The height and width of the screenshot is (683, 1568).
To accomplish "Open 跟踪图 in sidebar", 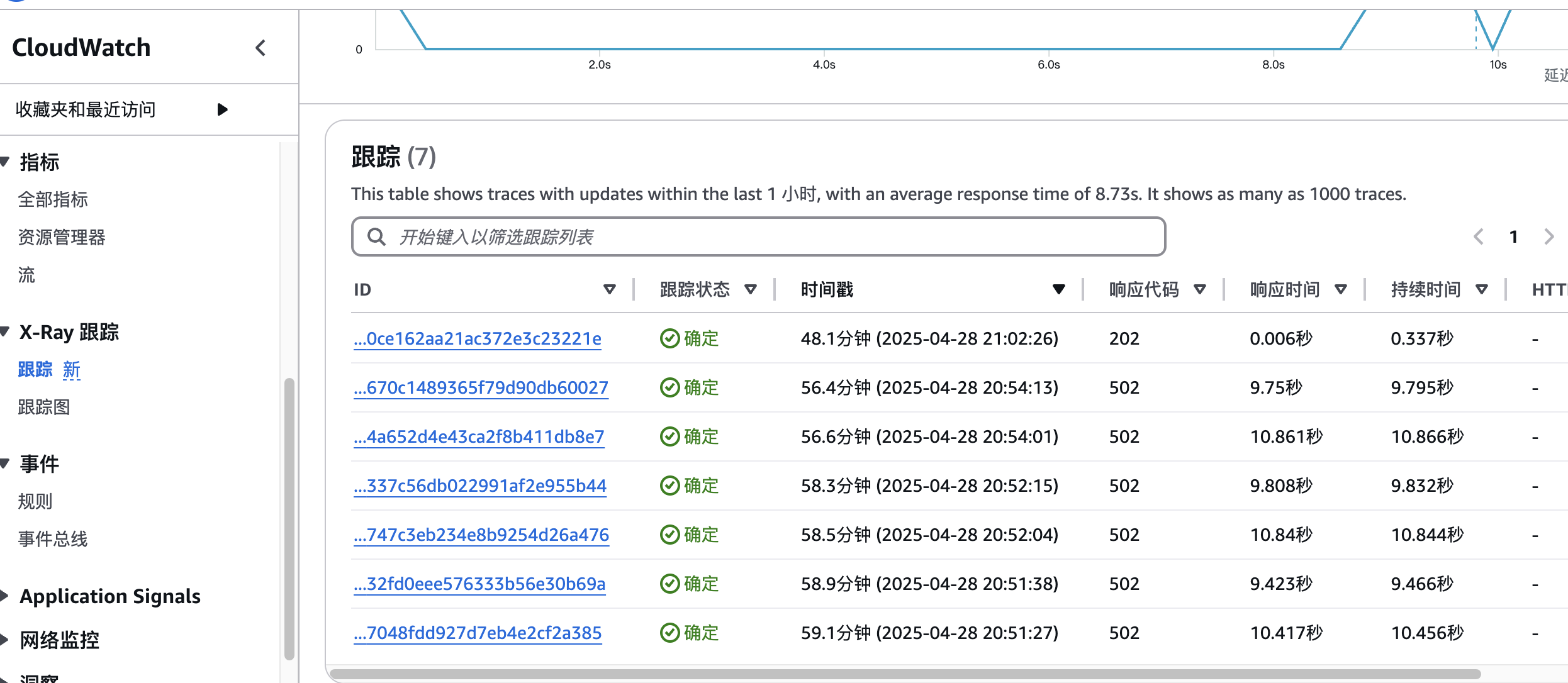I will (44, 407).
